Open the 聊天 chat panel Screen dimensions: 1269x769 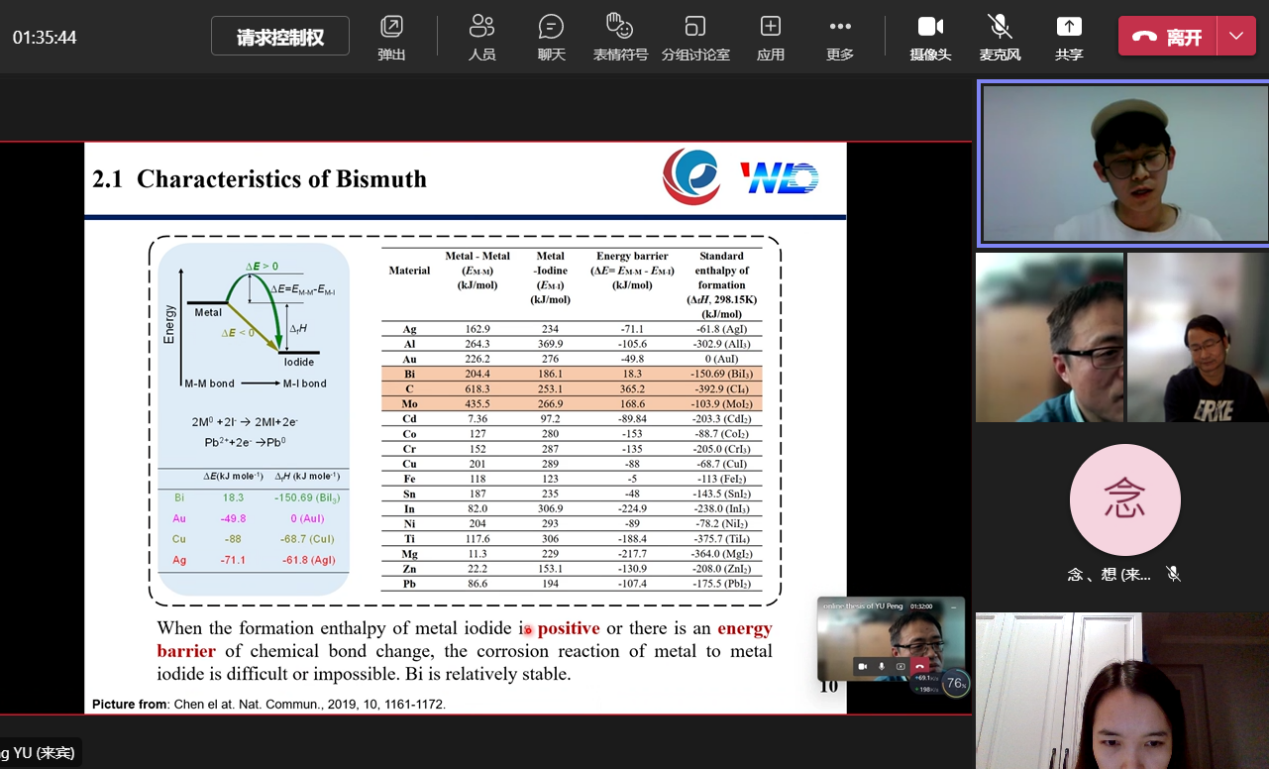tap(551, 37)
